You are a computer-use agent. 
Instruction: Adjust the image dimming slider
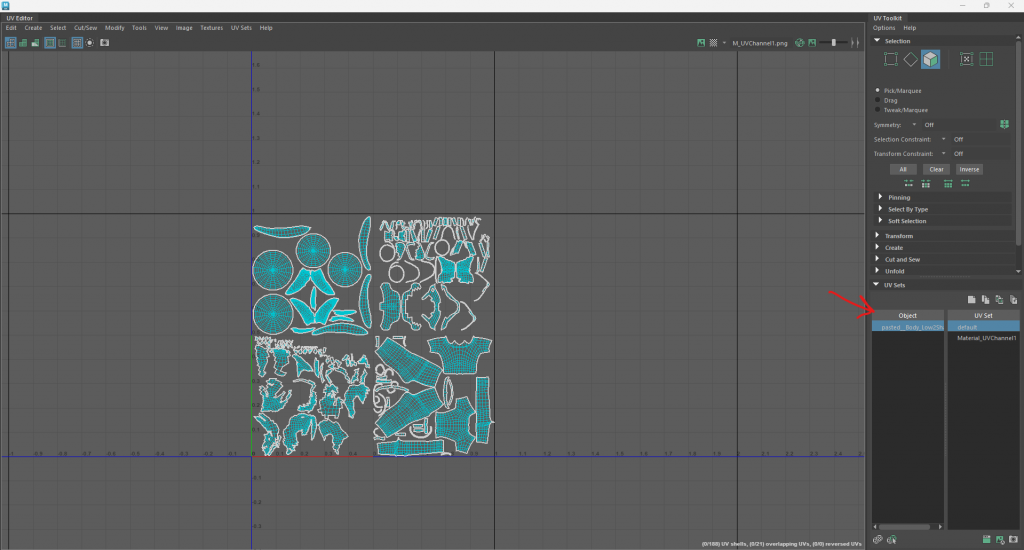point(834,43)
